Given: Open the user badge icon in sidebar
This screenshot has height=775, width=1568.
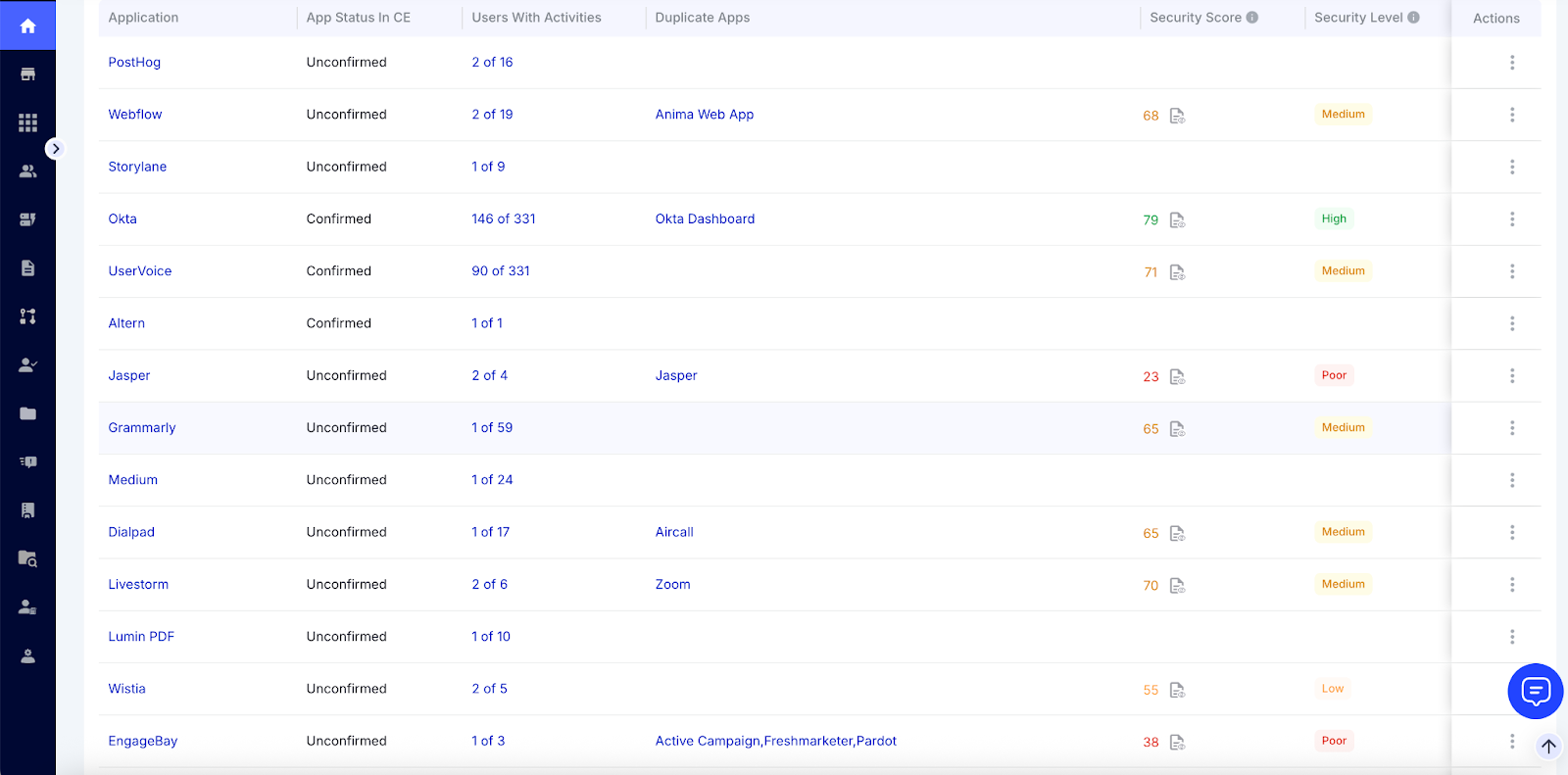Looking at the screenshot, I should click(27, 607).
